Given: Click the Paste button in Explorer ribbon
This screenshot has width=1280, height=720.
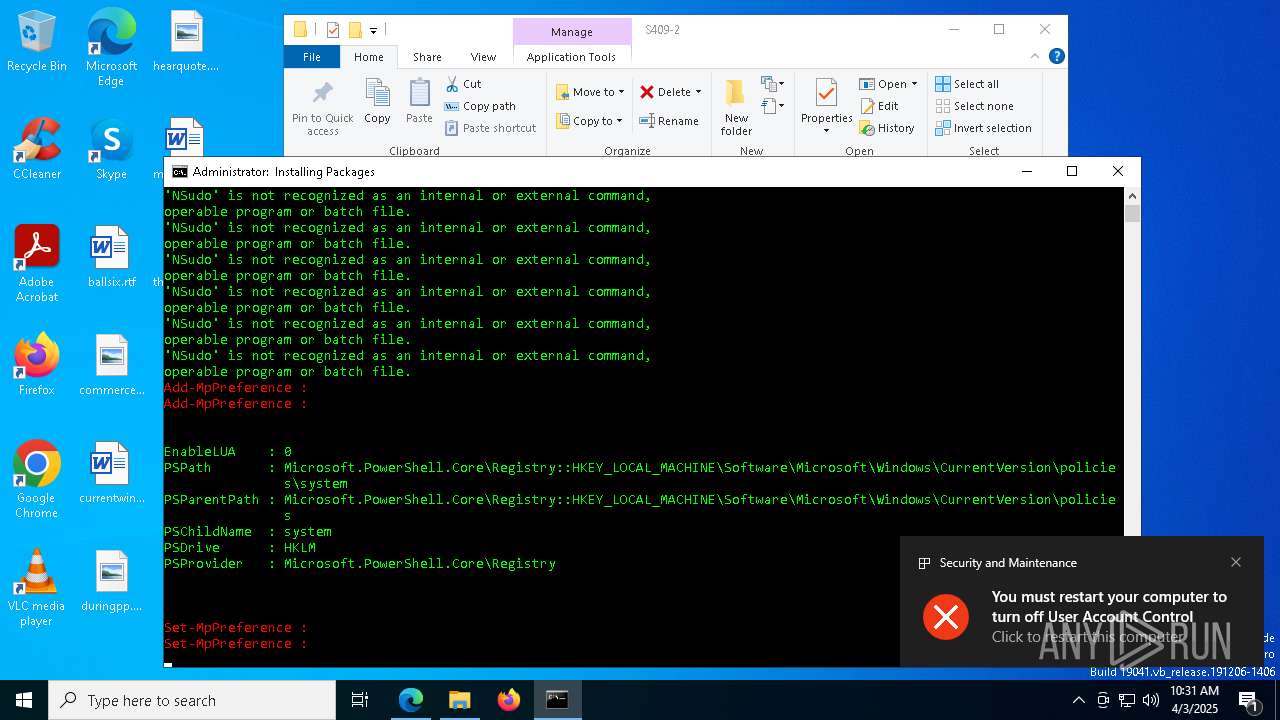Looking at the screenshot, I should (x=419, y=102).
